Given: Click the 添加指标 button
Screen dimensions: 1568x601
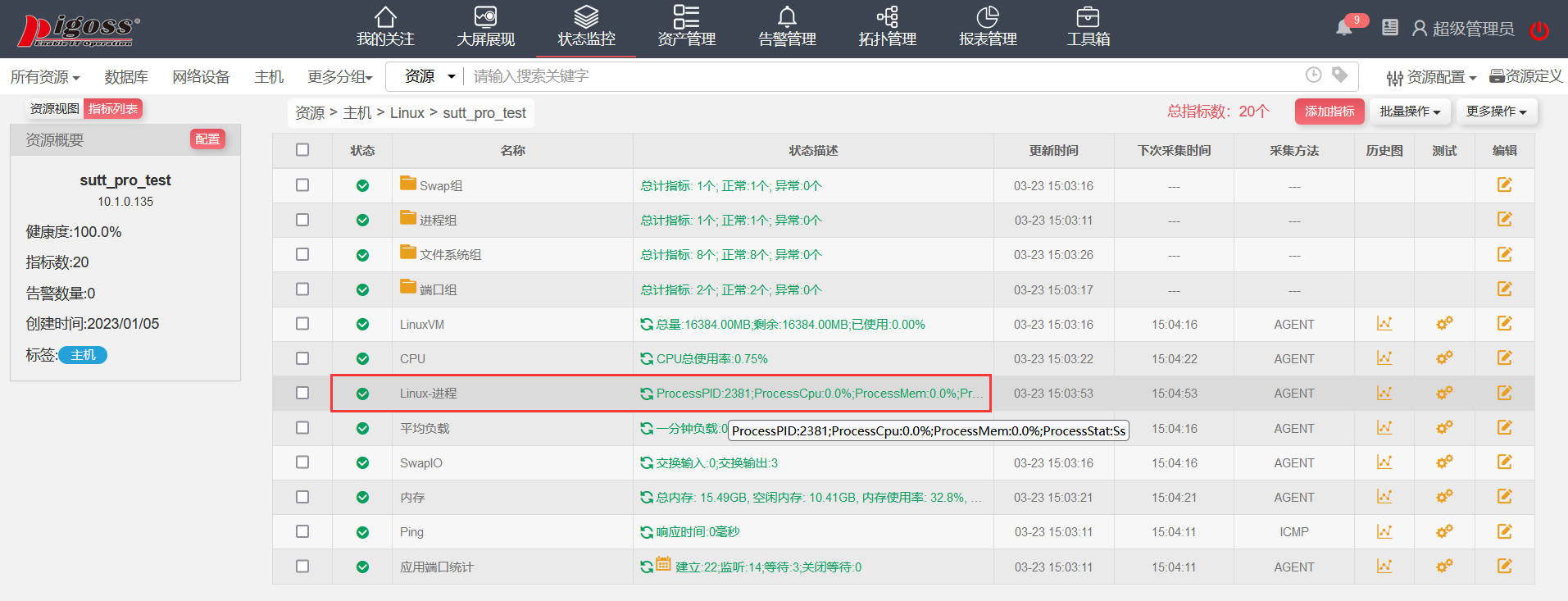Looking at the screenshot, I should coord(1329,112).
